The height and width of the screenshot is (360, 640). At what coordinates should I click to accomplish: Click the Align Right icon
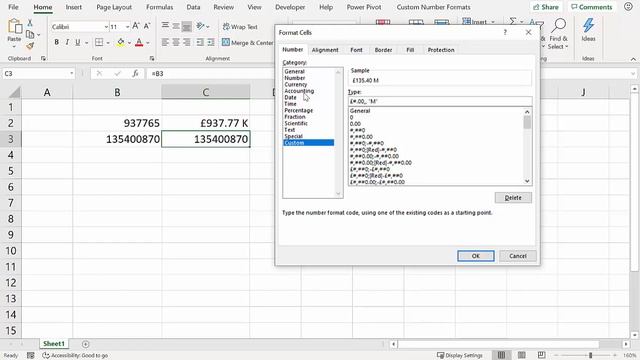[x=187, y=42]
